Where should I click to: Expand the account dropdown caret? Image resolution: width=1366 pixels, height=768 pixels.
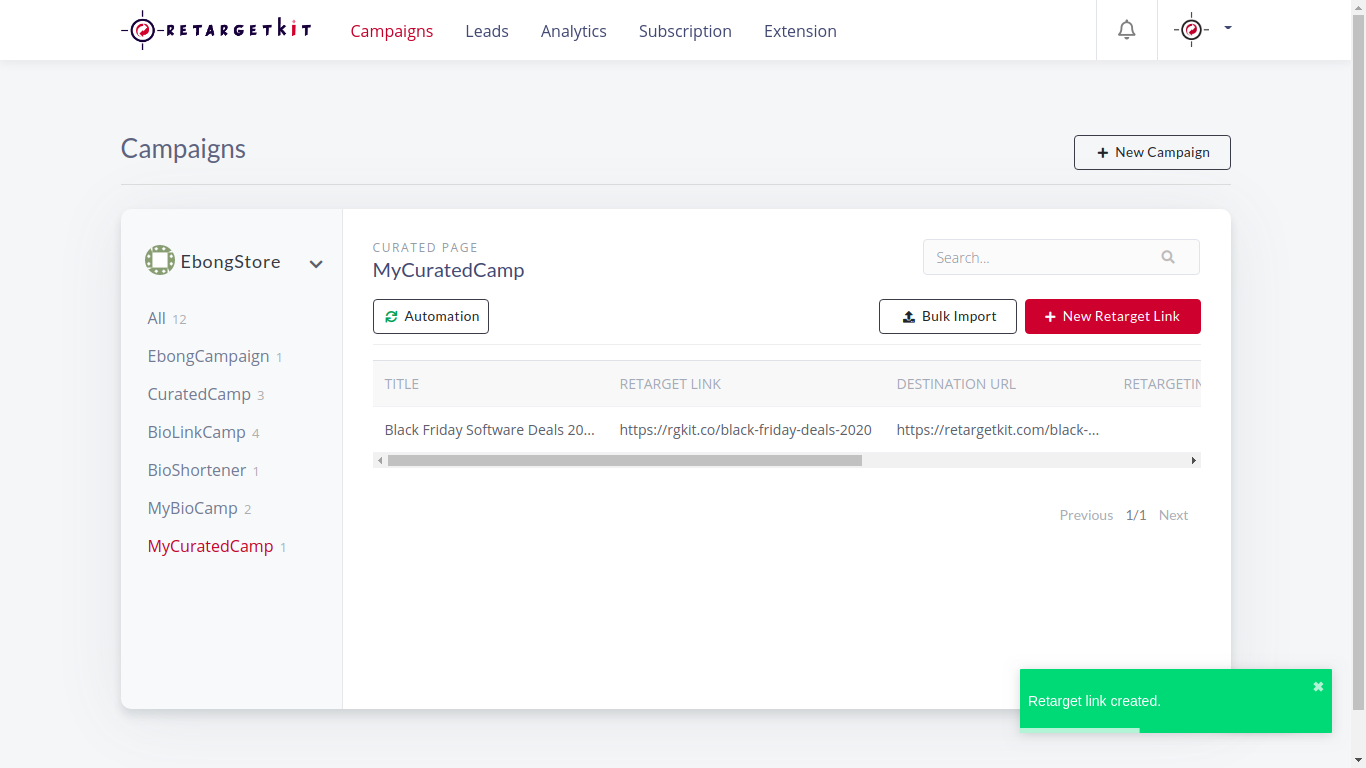coord(1228,28)
